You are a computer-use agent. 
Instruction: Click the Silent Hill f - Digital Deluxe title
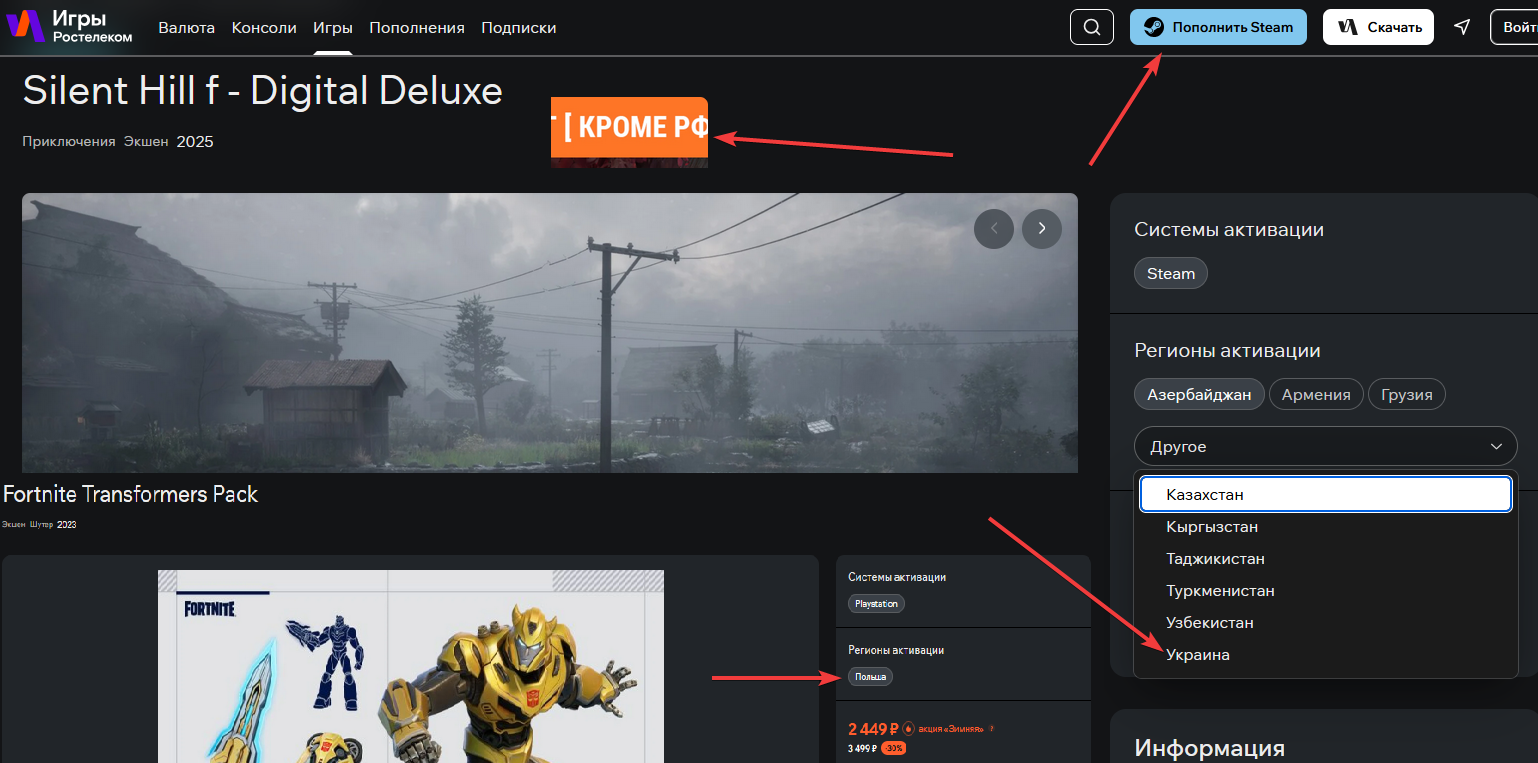(262, 91)
